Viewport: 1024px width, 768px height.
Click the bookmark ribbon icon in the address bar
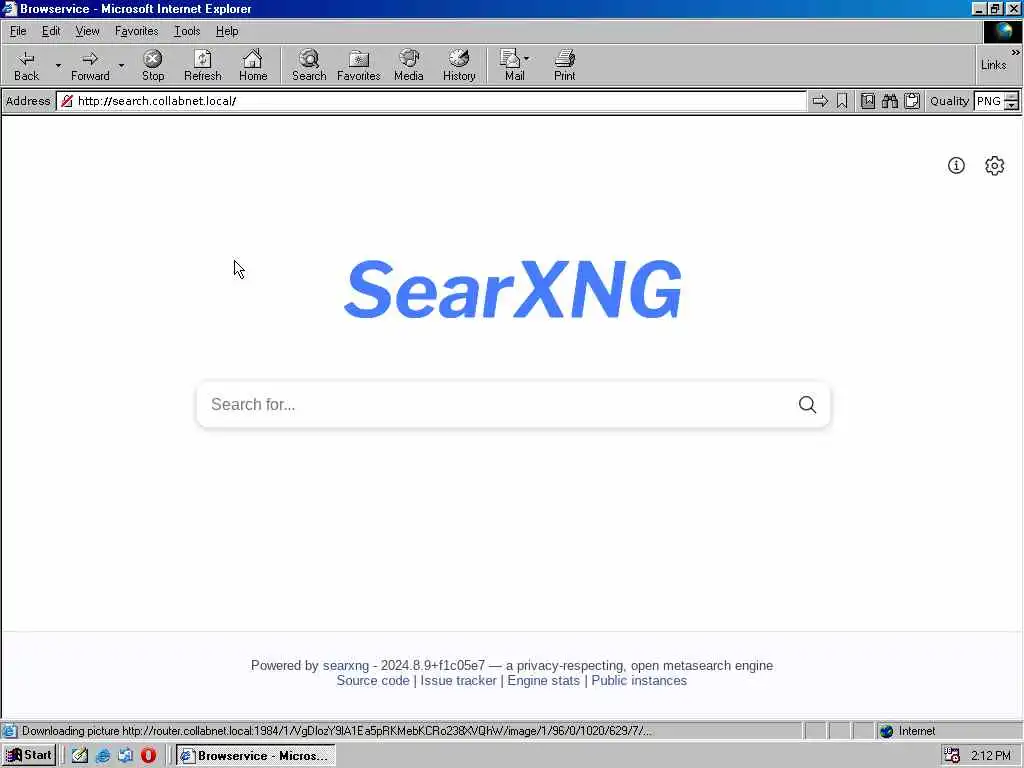tap(842, 101)
